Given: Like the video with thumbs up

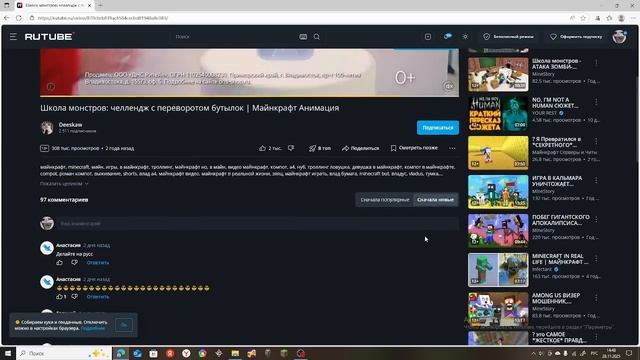Looking at the screenshot, I should click(x=270, y=148).
